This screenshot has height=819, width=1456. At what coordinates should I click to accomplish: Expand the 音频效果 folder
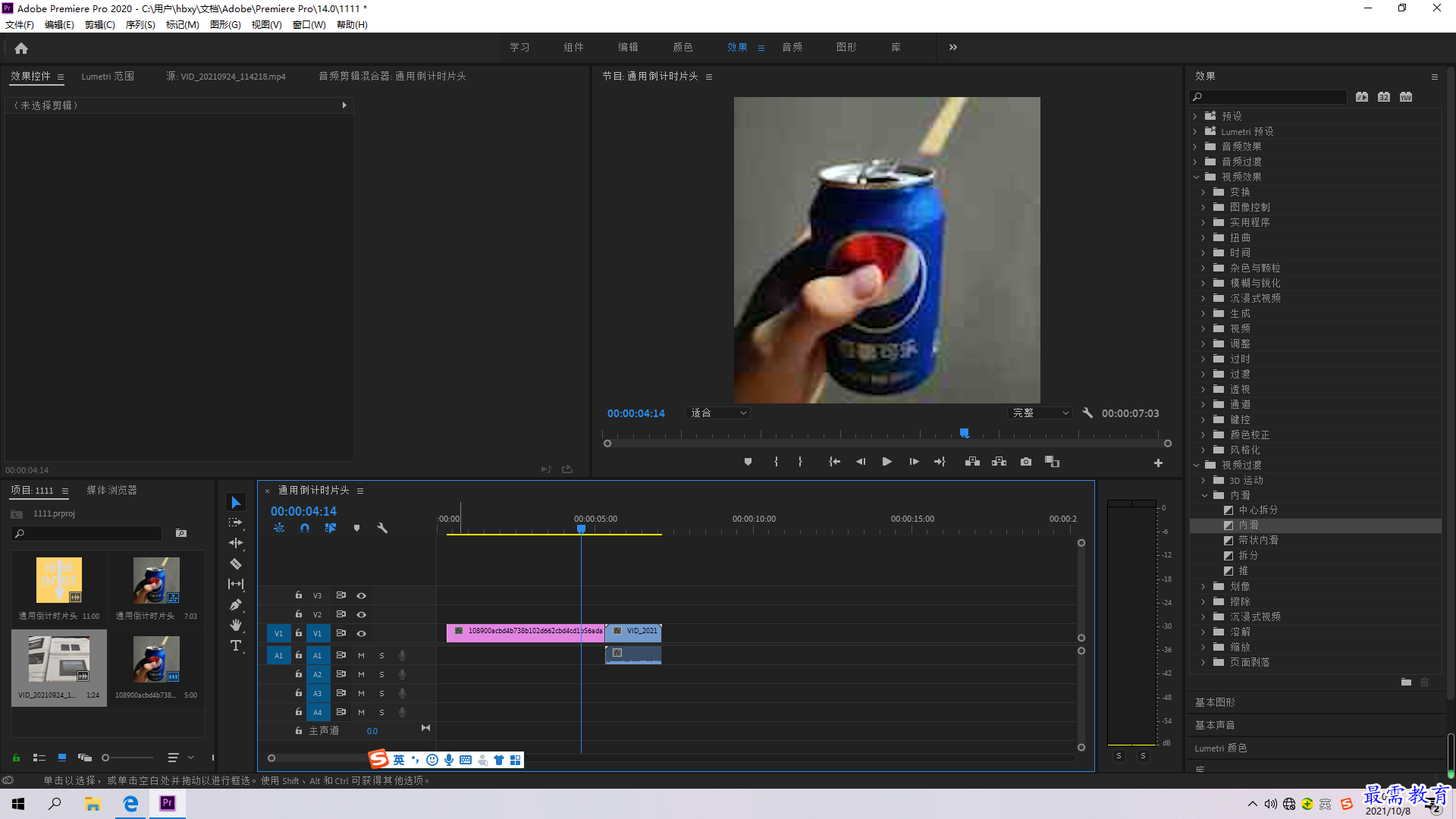tap(1195, 146)
